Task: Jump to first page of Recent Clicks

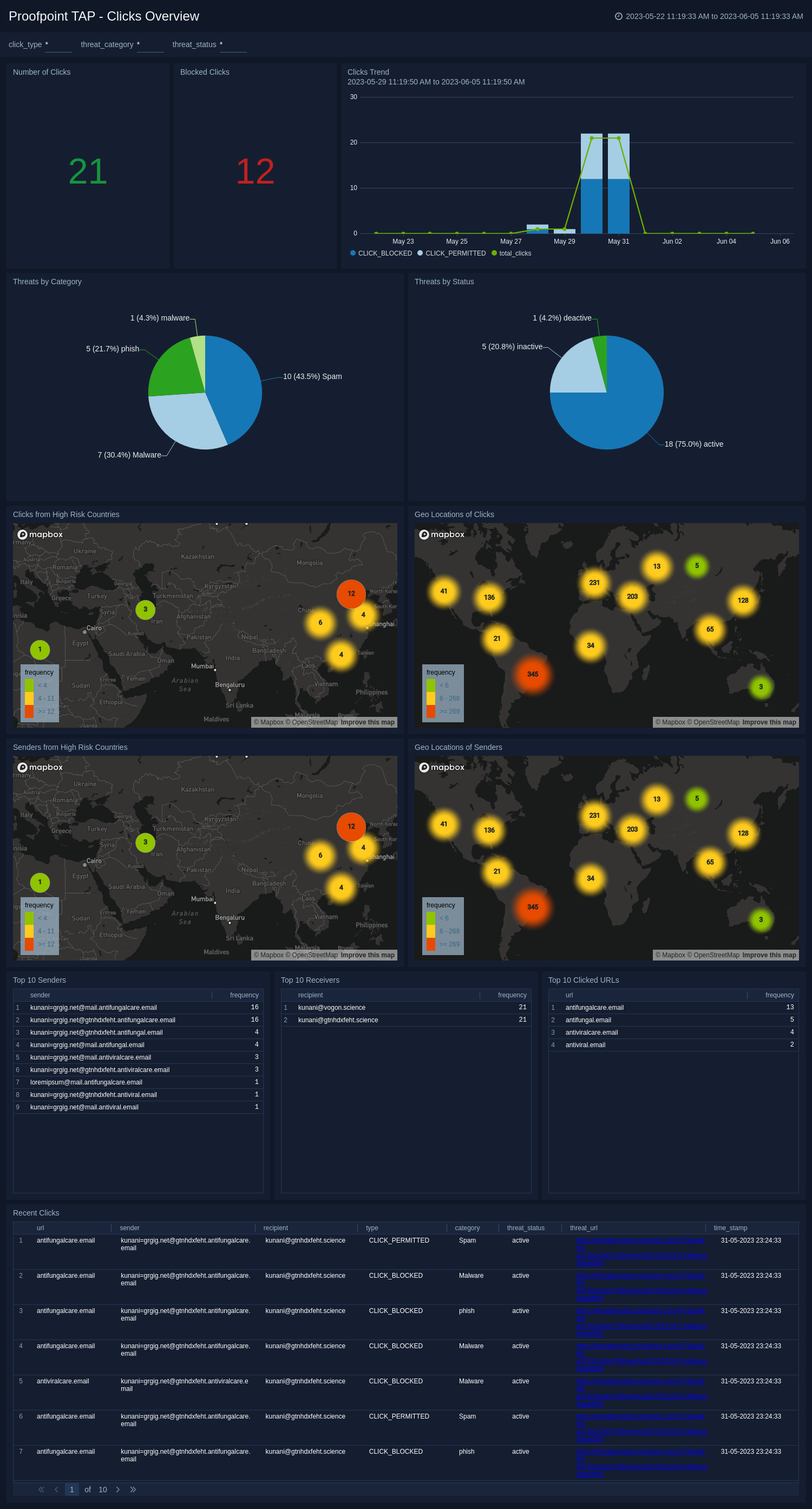Action: [41, 1489]
